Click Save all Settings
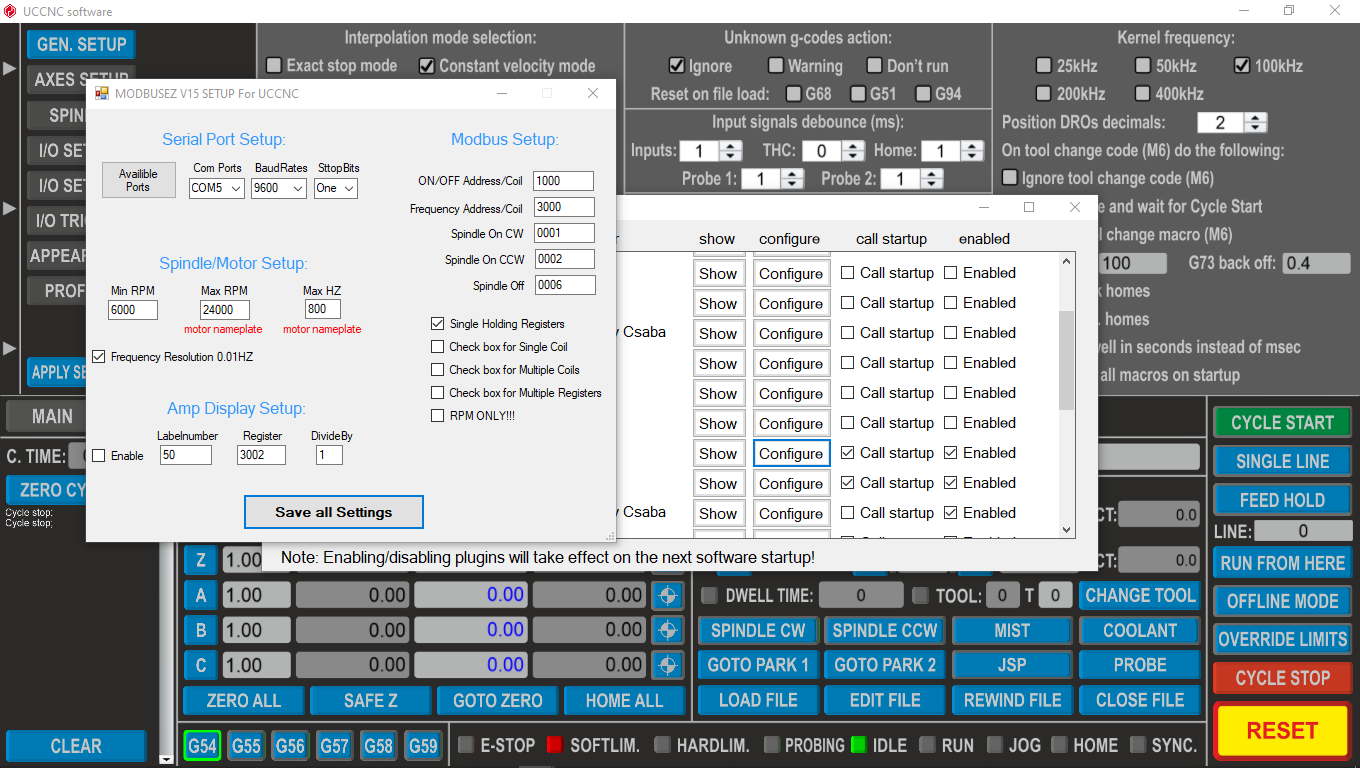This screenshot has width=1360, height=768. pos(334,512)
